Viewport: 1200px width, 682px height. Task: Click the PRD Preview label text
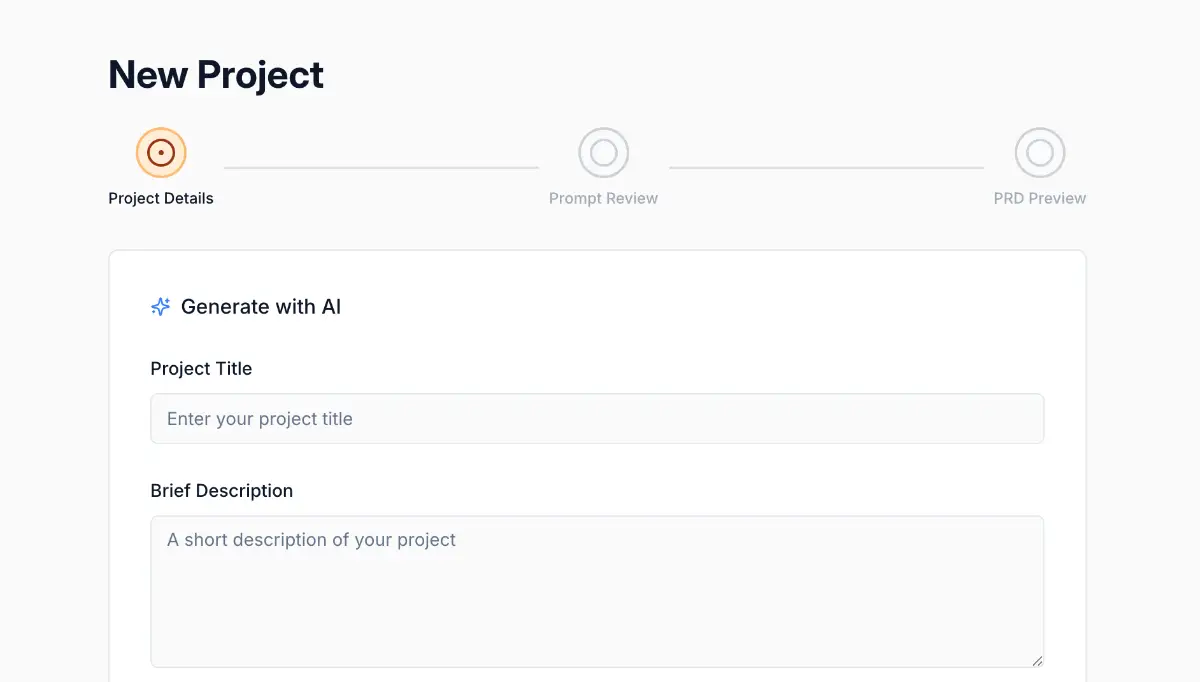(x=1040, y=198)
